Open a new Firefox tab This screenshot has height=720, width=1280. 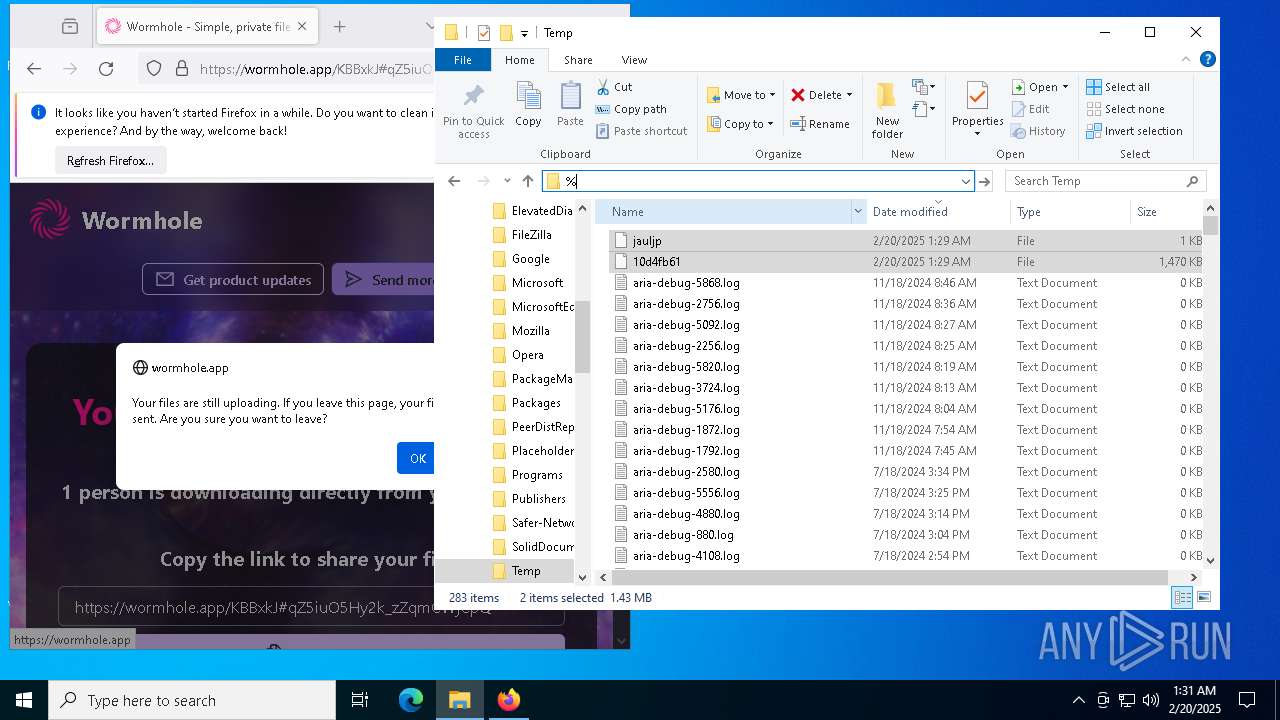click(x=339, y=27)
